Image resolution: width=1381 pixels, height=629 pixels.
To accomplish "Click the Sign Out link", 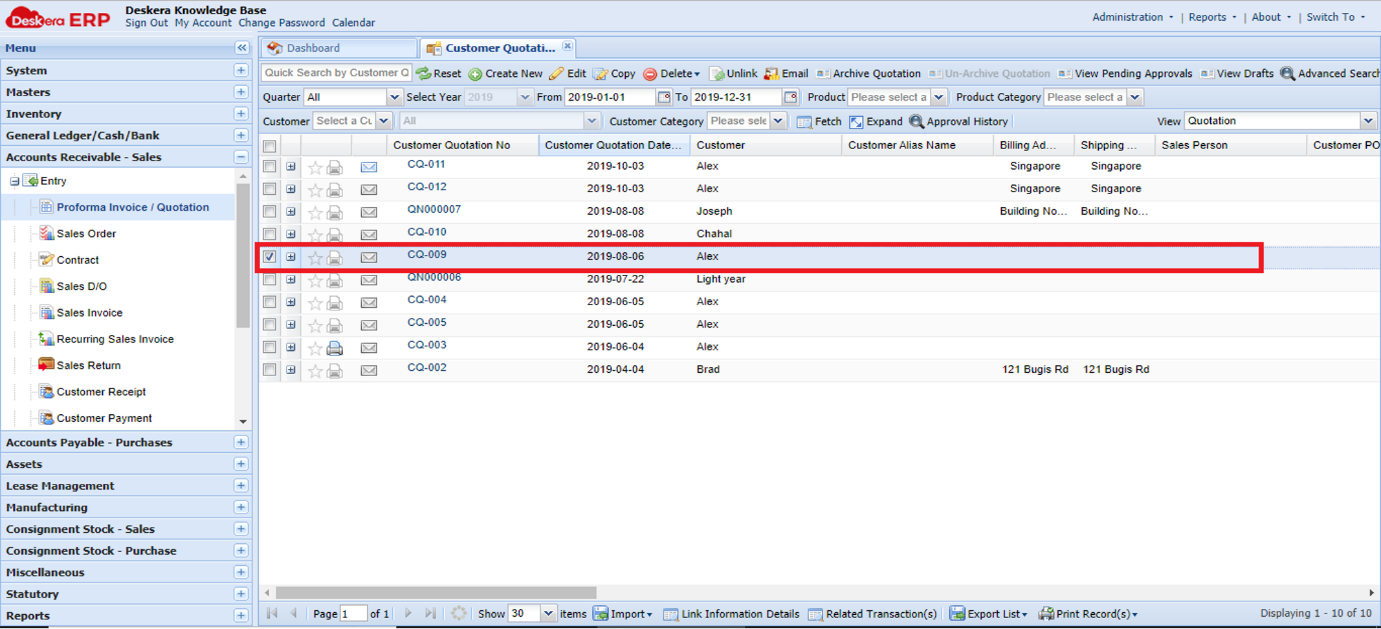I will click(x=147, y=23).
